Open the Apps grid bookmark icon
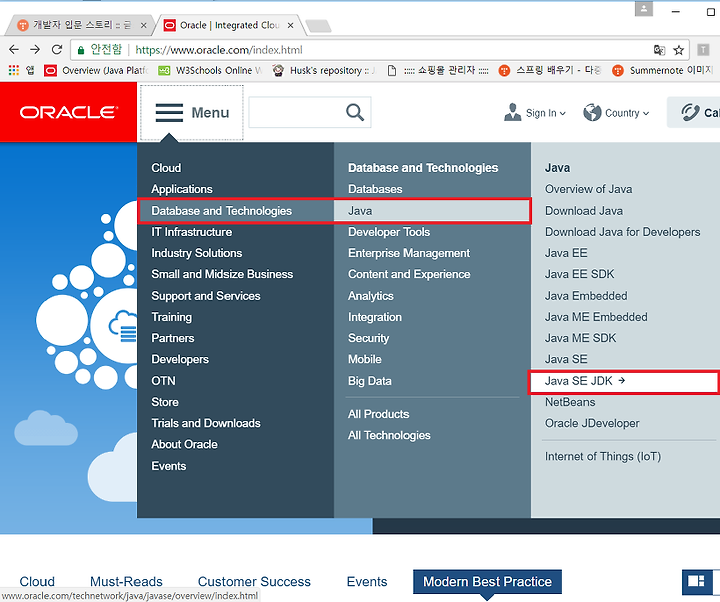 [x=14, y=70]
